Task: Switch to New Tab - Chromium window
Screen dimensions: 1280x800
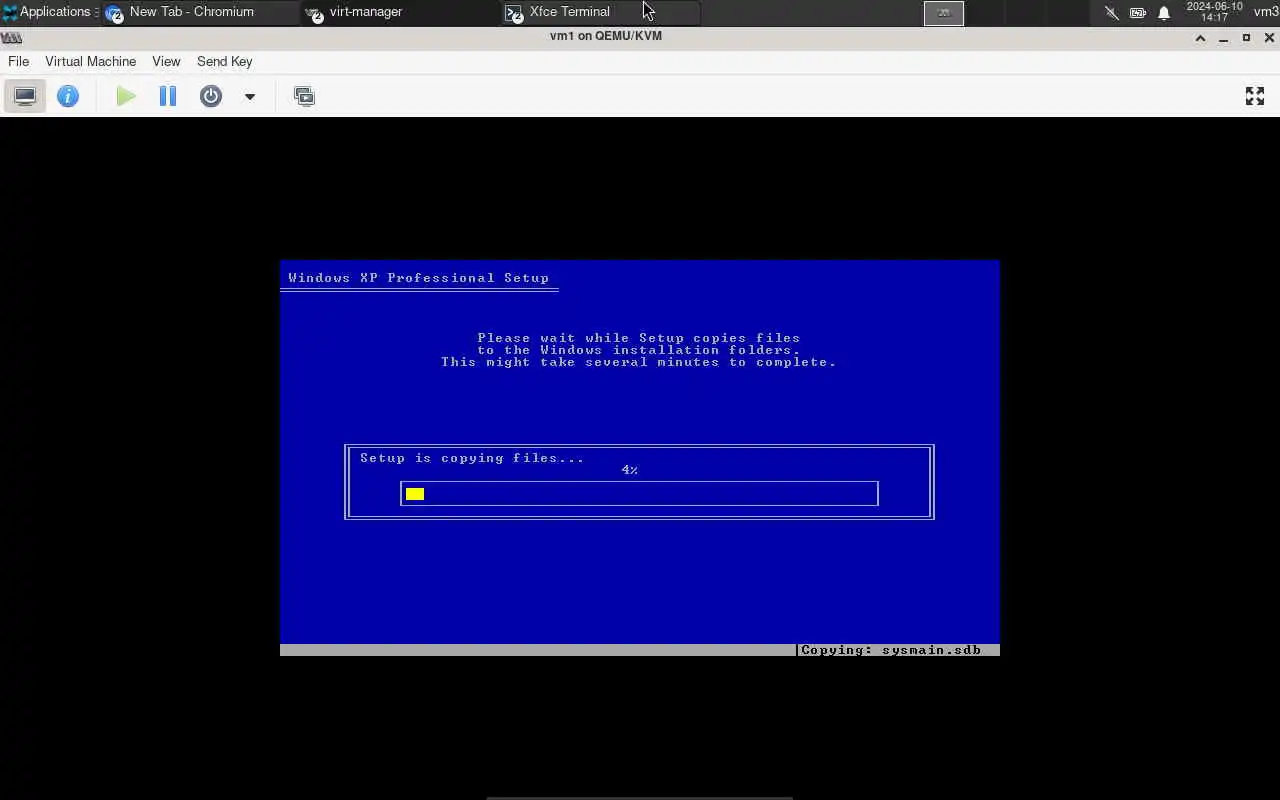Action: click(x=200, y=12)
